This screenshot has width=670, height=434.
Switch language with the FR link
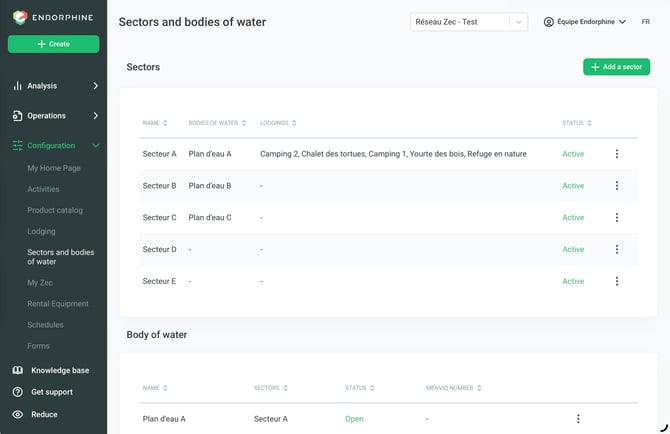(646, 22)
